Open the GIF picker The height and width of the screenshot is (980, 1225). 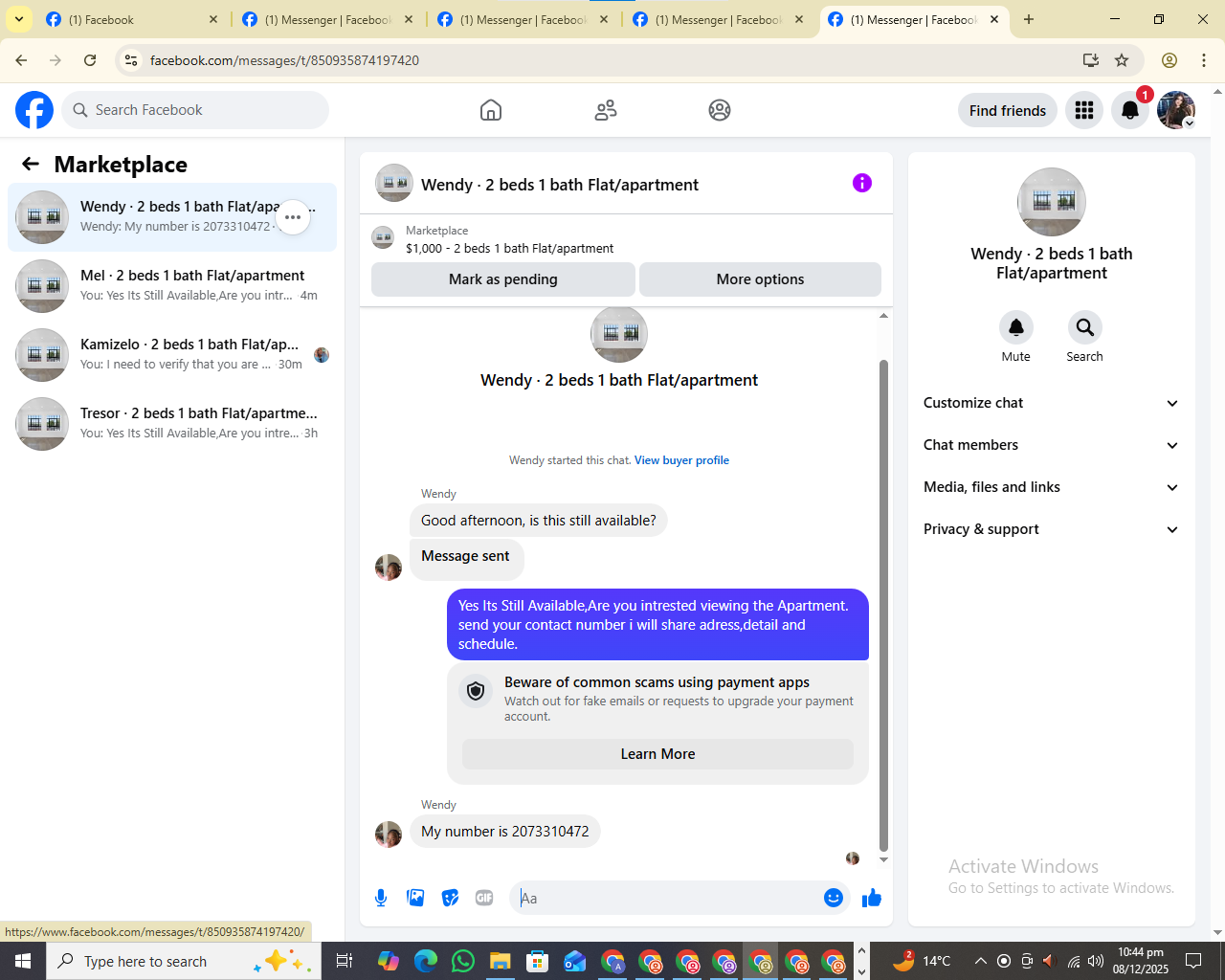[x=484, y=898]
